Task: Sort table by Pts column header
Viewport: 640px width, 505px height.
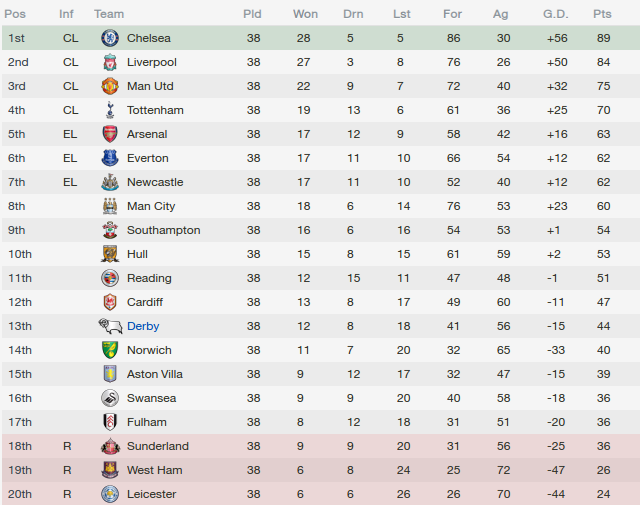Action: [x=602, y=14]
